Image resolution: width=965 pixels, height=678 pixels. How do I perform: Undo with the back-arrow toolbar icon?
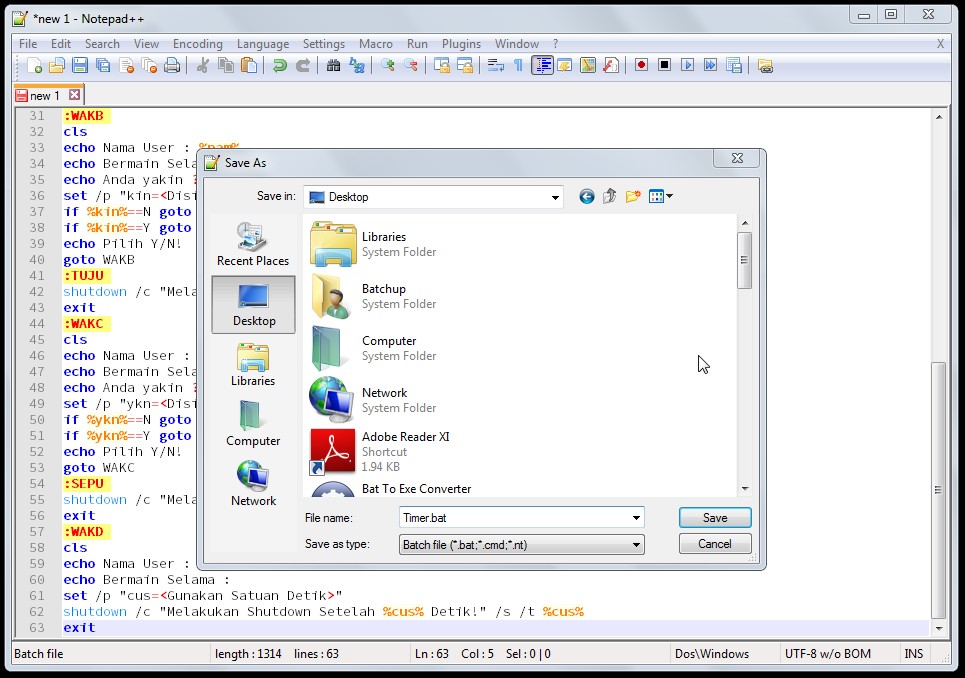(x=280, y=65)
